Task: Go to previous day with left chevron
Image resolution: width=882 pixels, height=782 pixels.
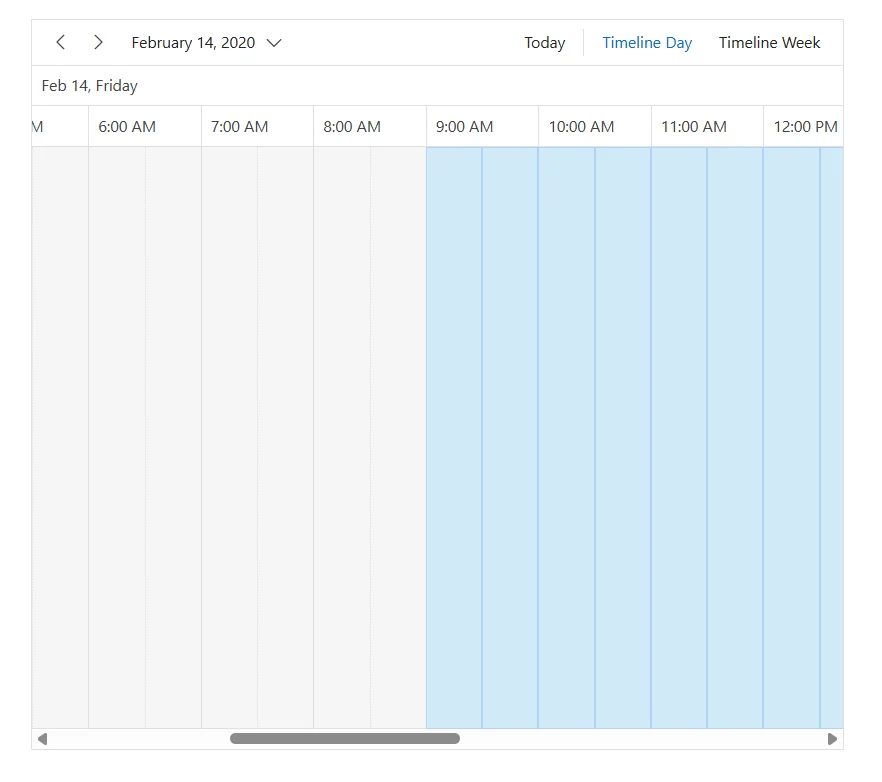Action: pos(61,43)
